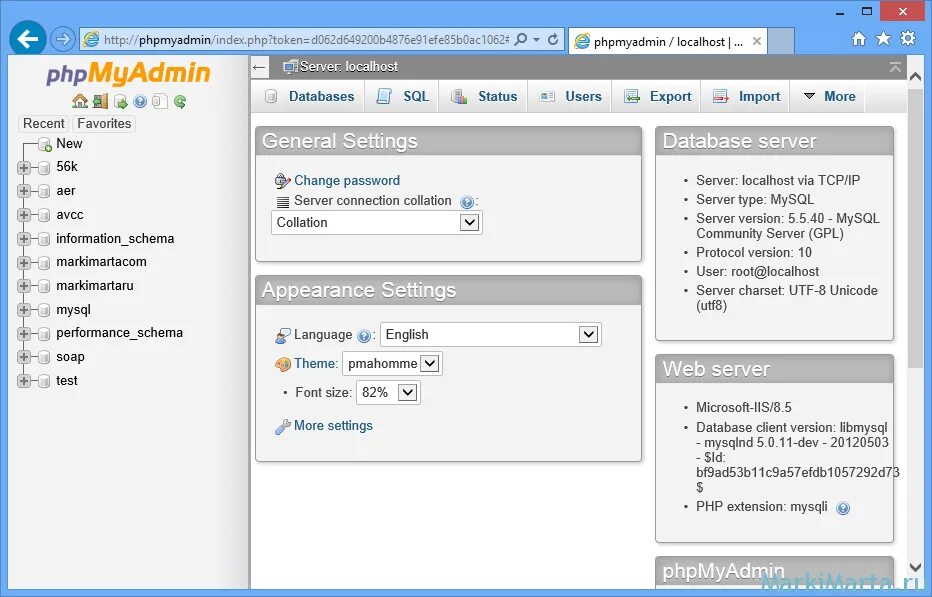Viewport: 932px width, 597px height.
Task: Expand the performance_schema node
Action: click(x=24, y=334)
